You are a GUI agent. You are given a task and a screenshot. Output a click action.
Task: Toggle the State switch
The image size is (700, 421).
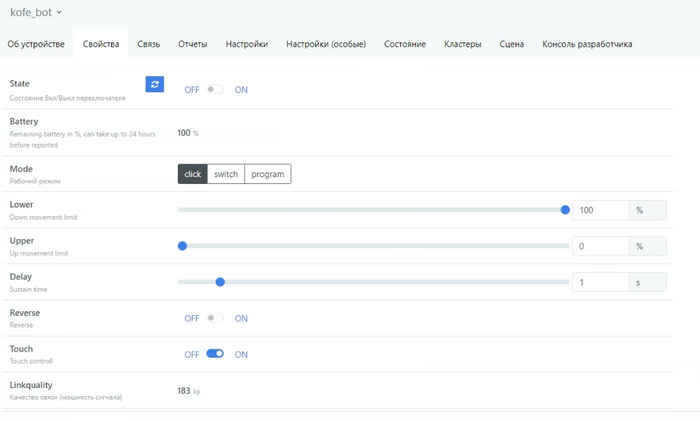(214, 90)
